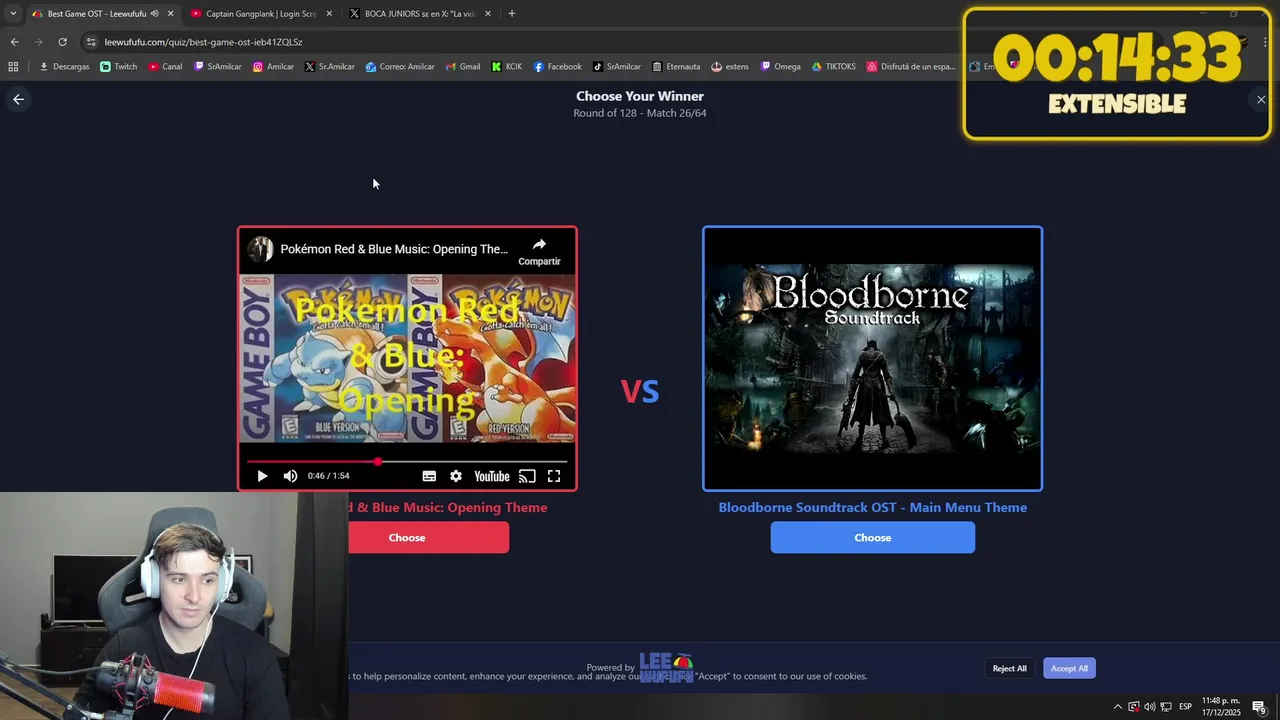Open the extens bookmark
This screenshot has height=720, width=1280.
(x=730, y=67)
